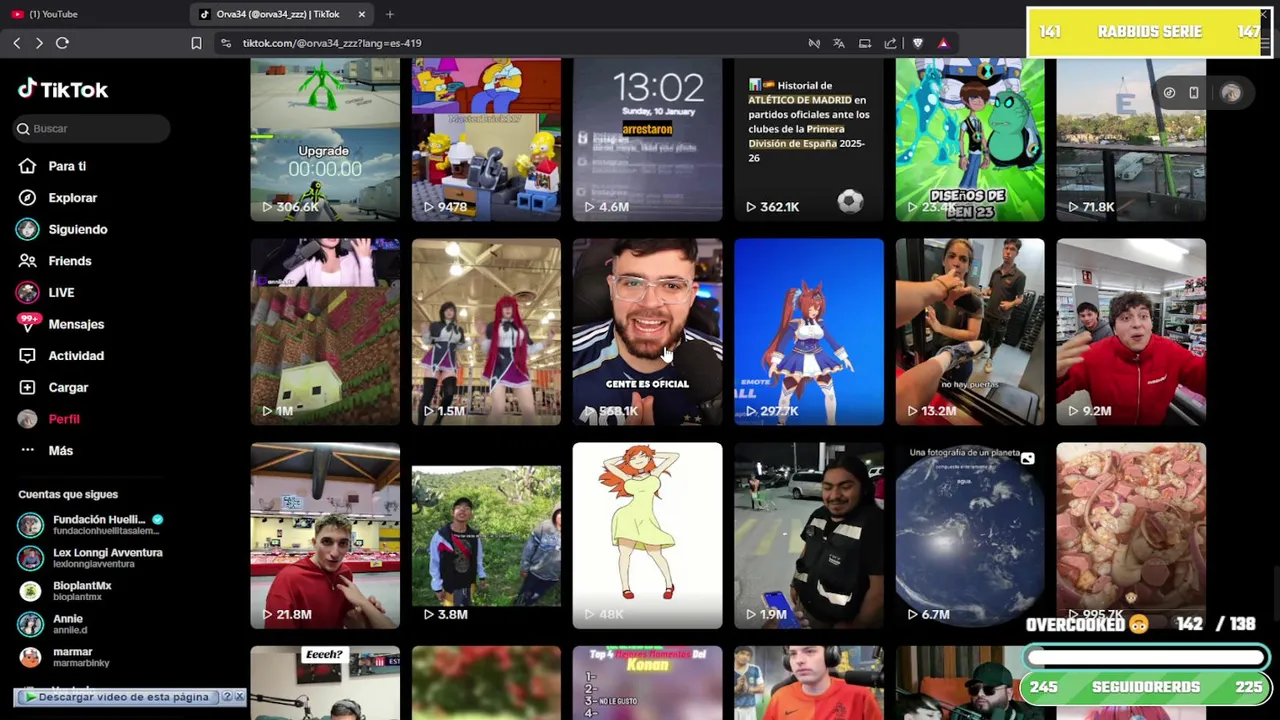Open the stickman Upgrade video 306.6K

point(325,139)
